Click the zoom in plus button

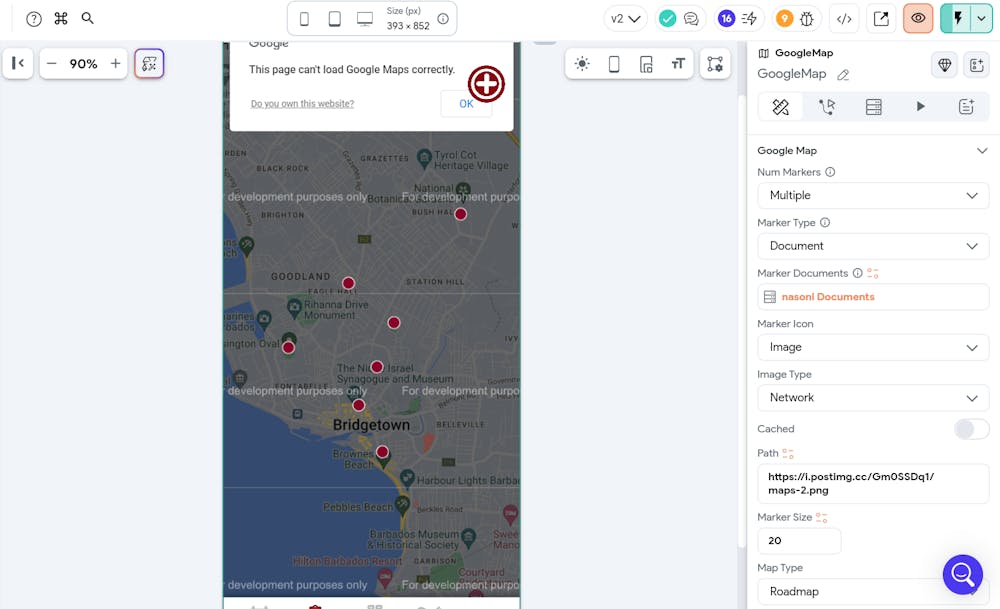116,64
